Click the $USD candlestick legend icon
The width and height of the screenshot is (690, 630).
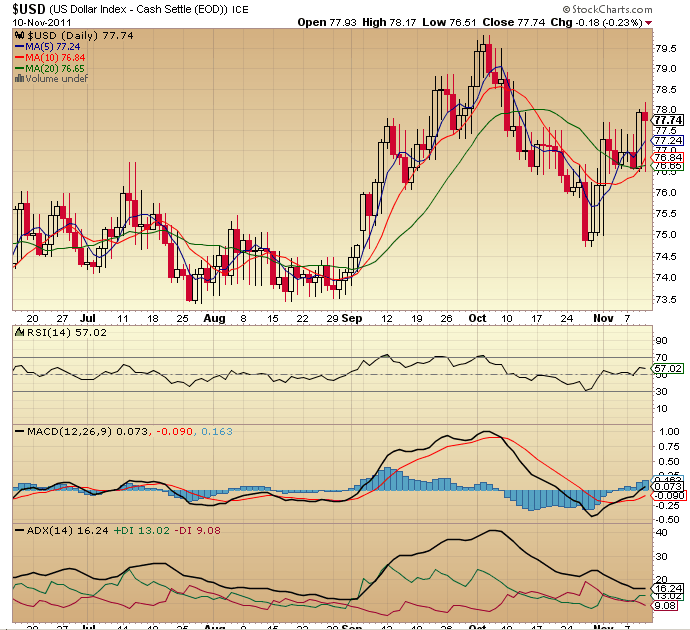[18, 35]
